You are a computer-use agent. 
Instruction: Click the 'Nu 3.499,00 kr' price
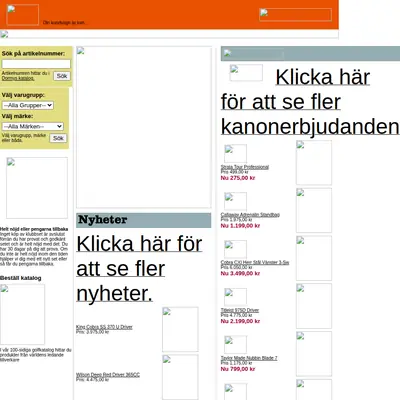[240, 273]
